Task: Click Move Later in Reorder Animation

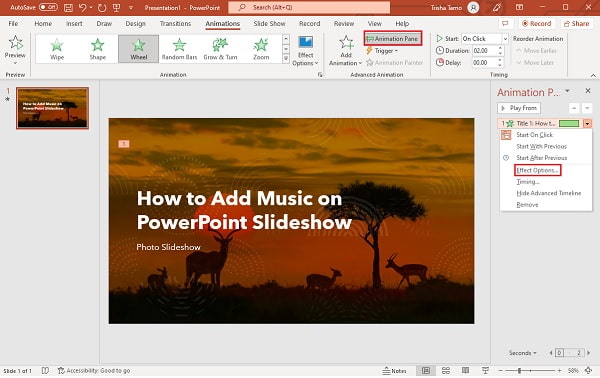Action: (x=535, y=62)
